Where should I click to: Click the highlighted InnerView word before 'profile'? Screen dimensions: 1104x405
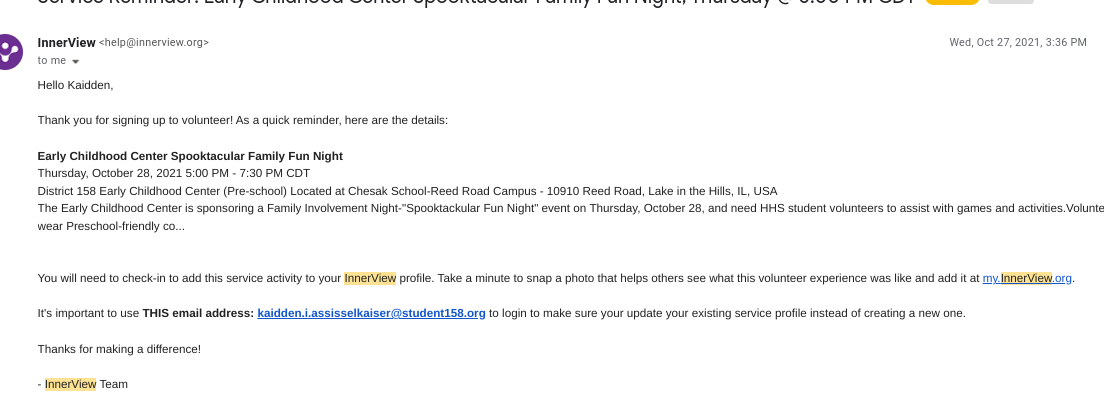370,278
